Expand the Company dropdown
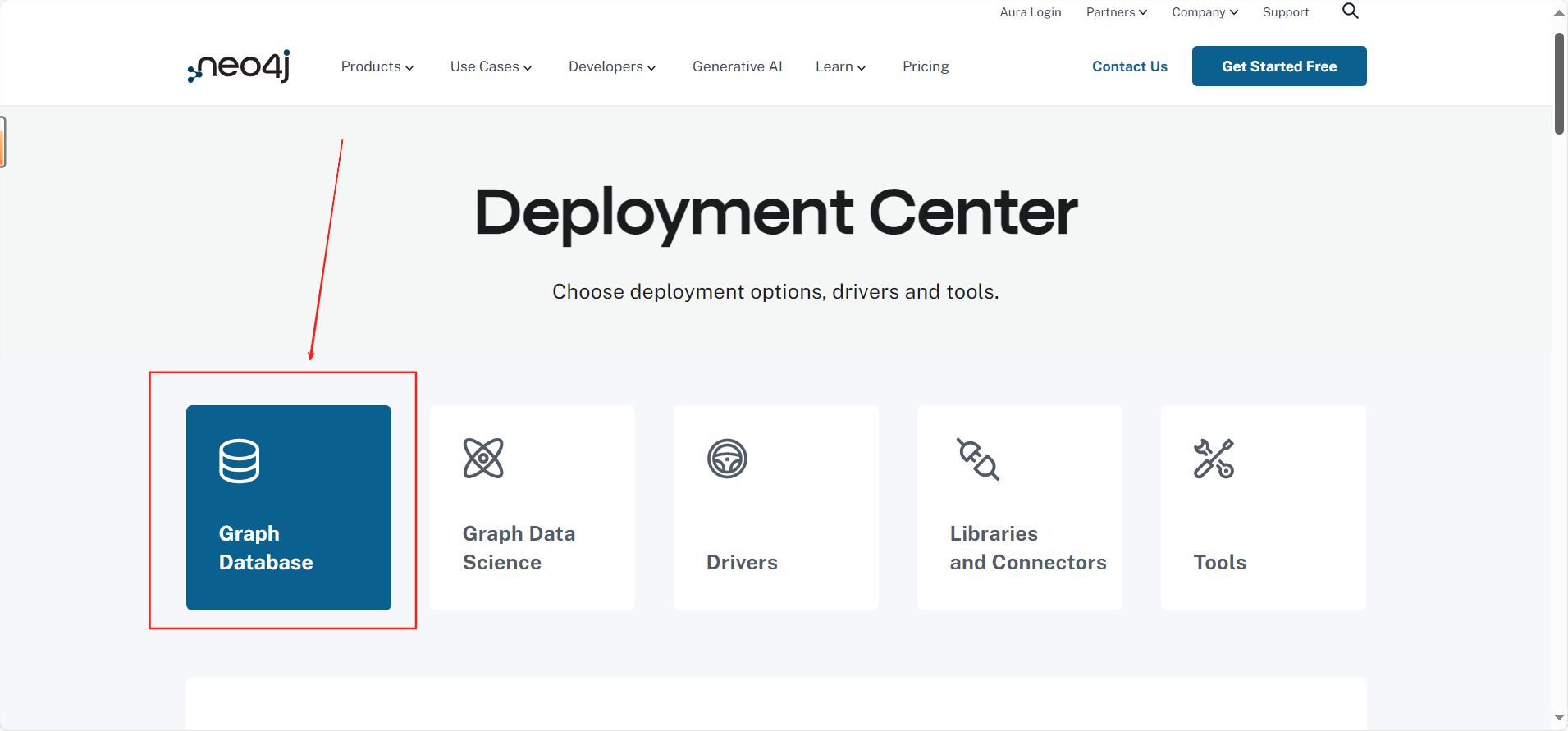 tap(1205, 12)
